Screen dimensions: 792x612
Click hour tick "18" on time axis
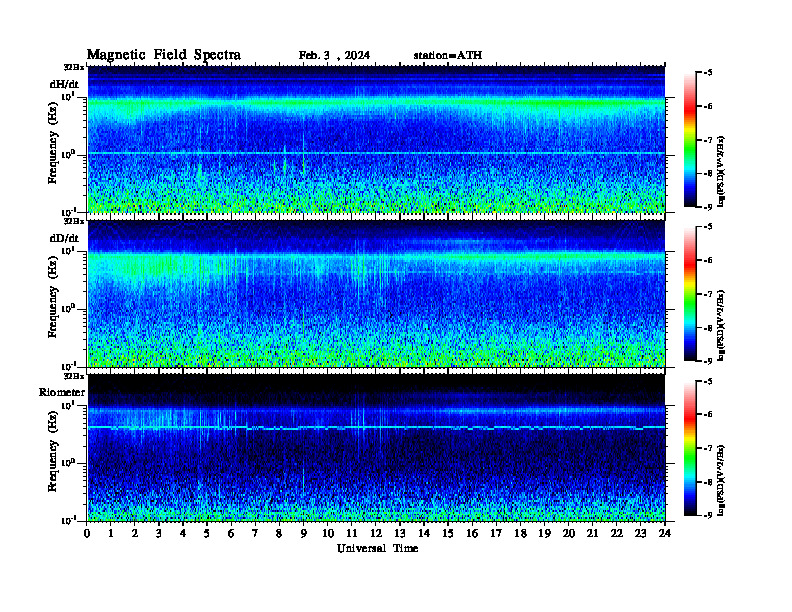520,534
